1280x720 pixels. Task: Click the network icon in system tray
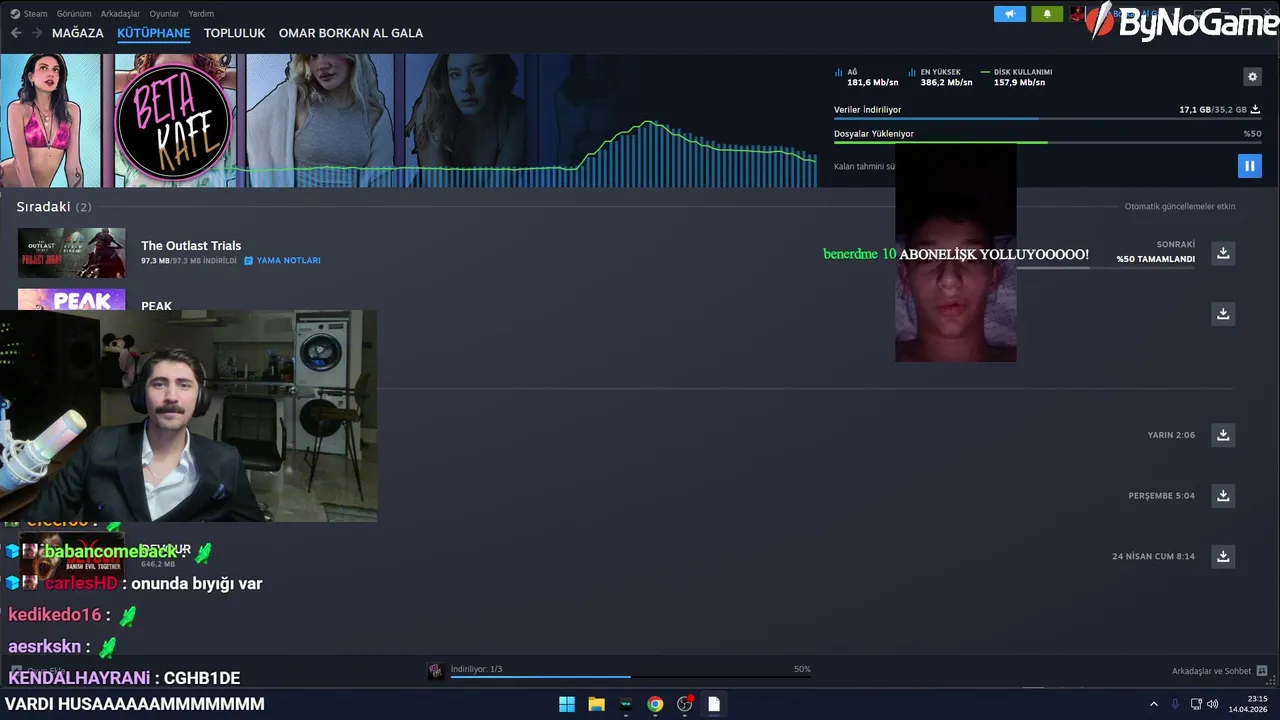click(1196, 704)
